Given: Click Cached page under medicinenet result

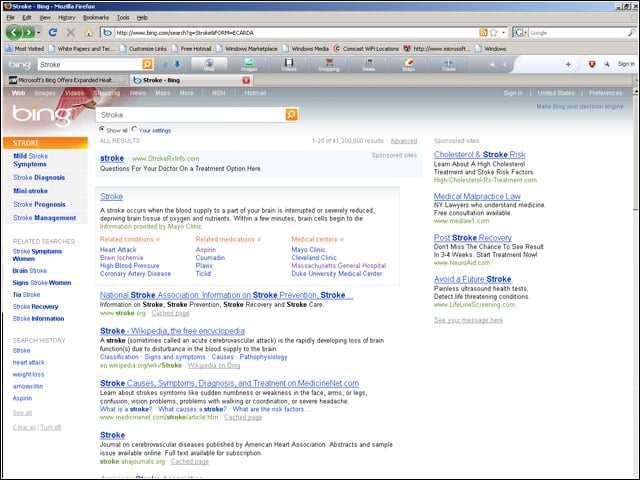Looking at the screenshot, I should click(243, 417).
